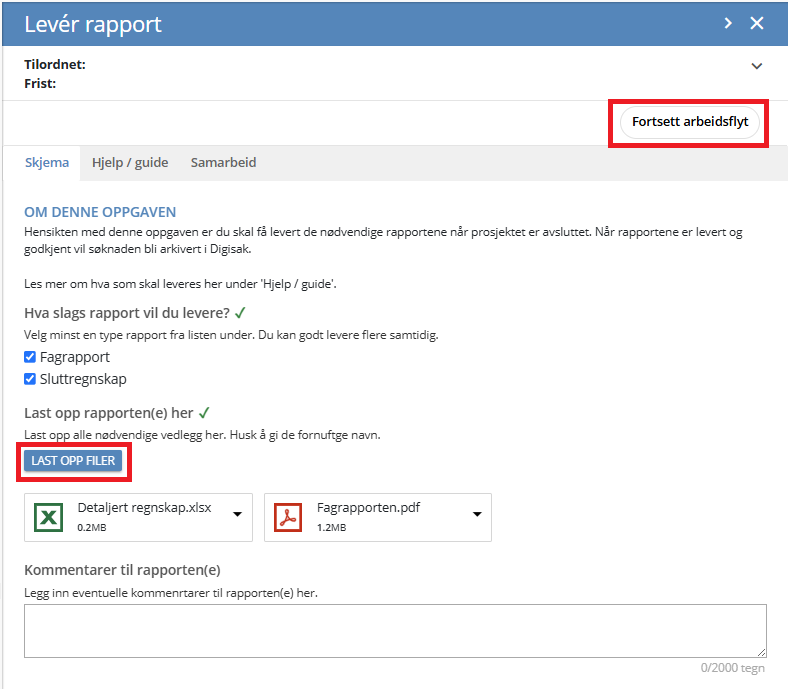Click the Frist: label
The width and height of the screenshot is (788, 689).
click(x=40, y=83)
